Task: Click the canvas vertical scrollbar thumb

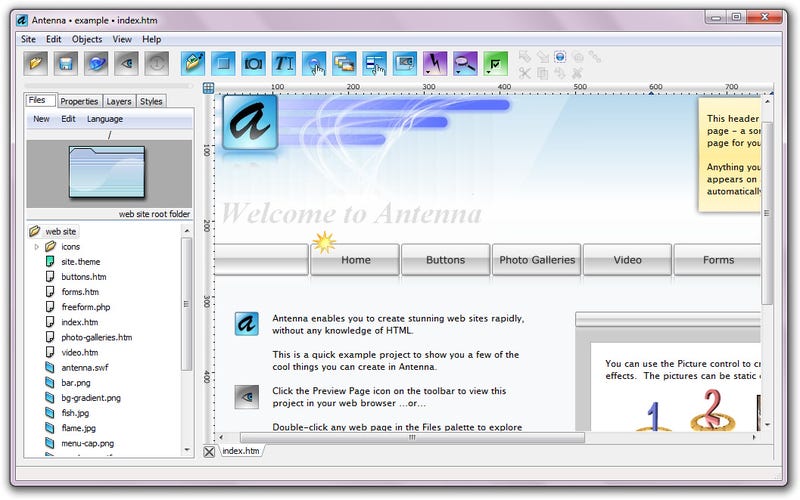Action: 767,213
